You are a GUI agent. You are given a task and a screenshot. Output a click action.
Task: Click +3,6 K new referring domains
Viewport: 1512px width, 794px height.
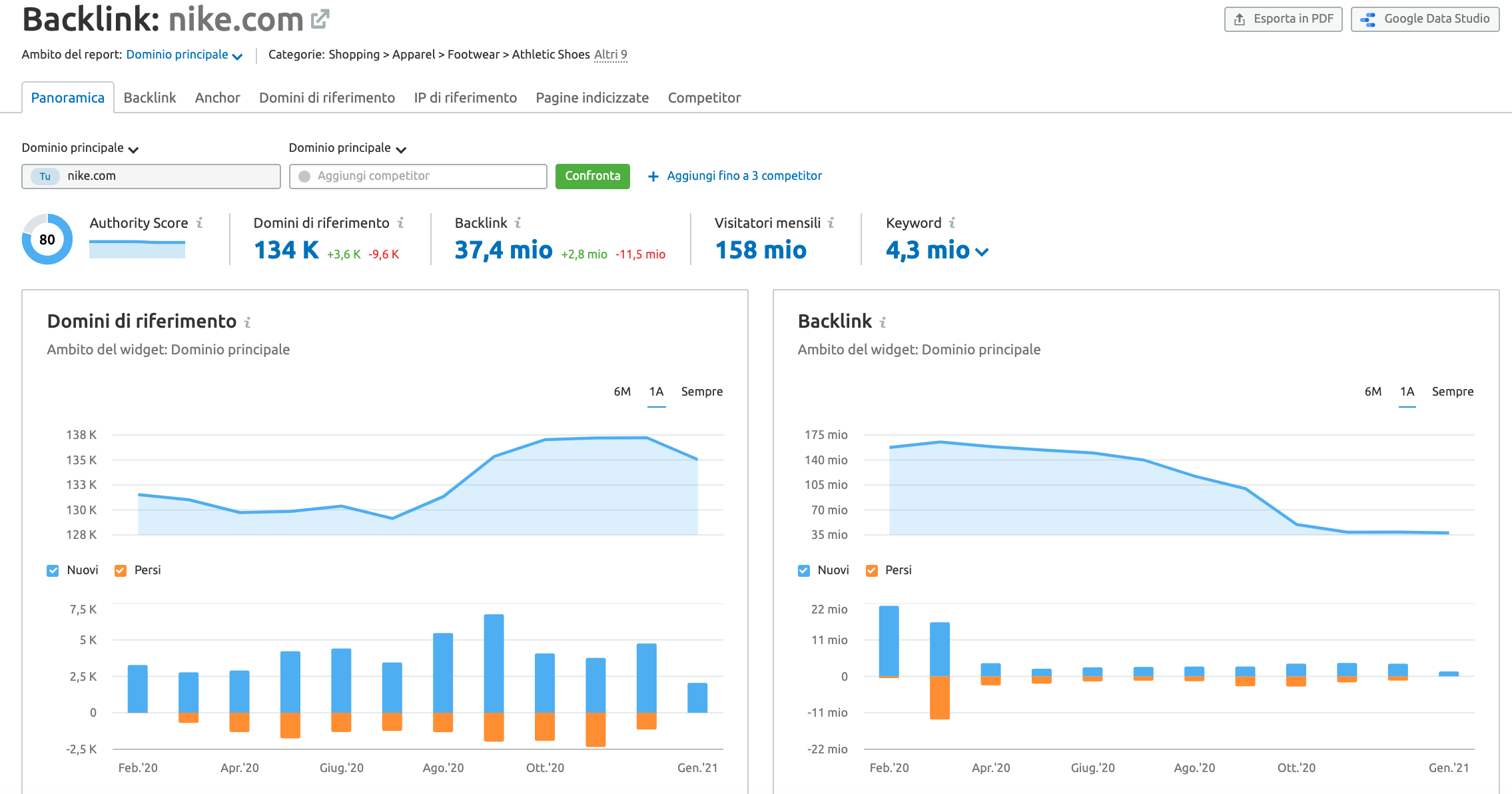(x=344, y=254)
